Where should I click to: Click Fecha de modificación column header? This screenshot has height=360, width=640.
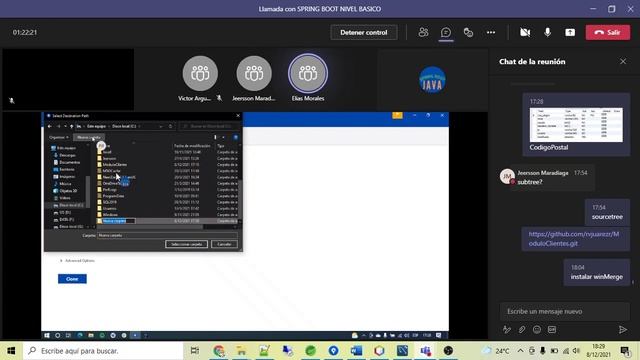coord(192,146)
